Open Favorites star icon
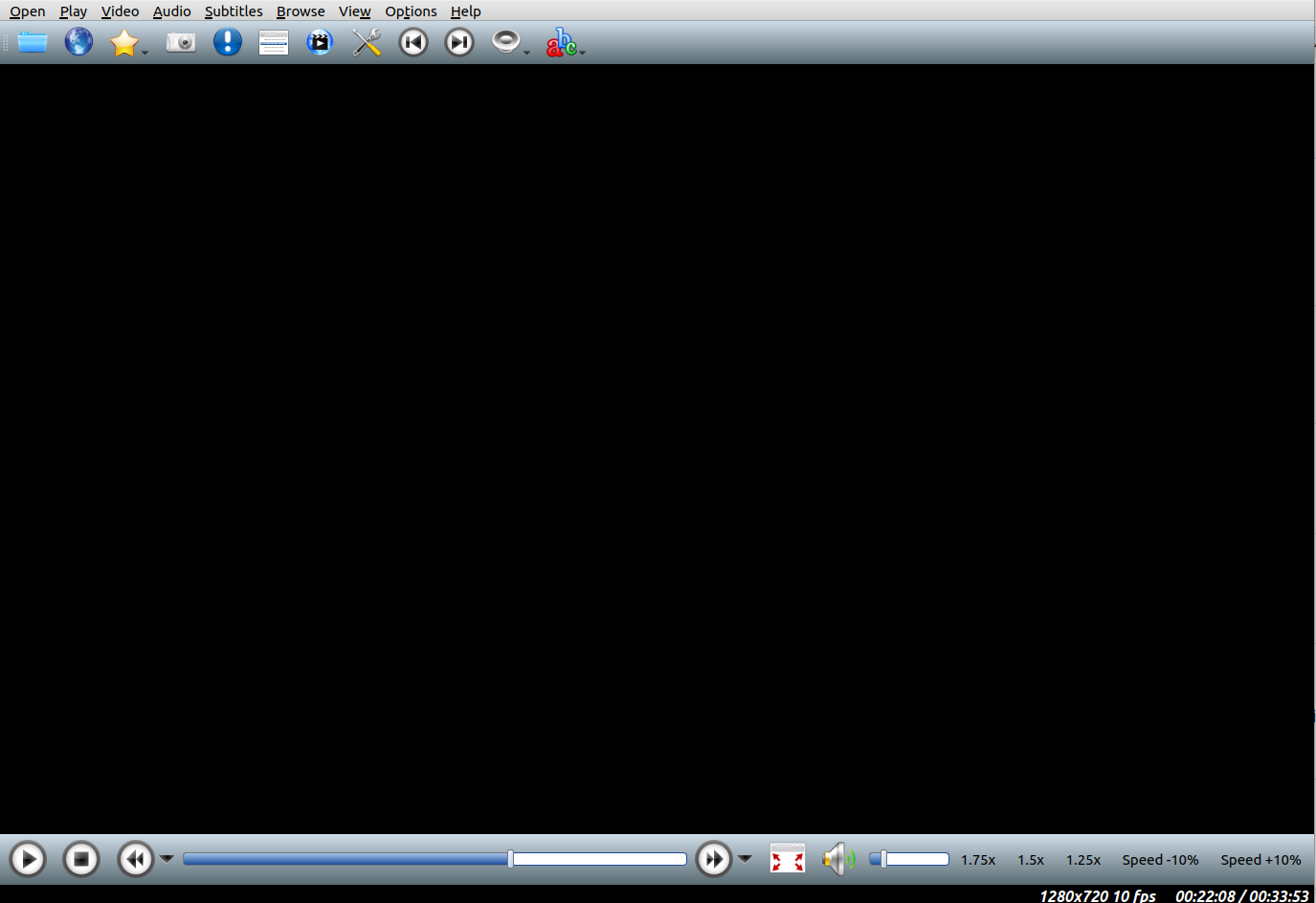1316x903 pixels. (124, 42)
